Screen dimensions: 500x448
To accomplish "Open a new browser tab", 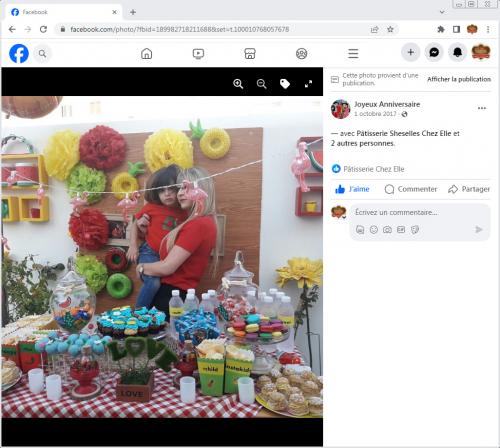I will (x=133, y=12).
